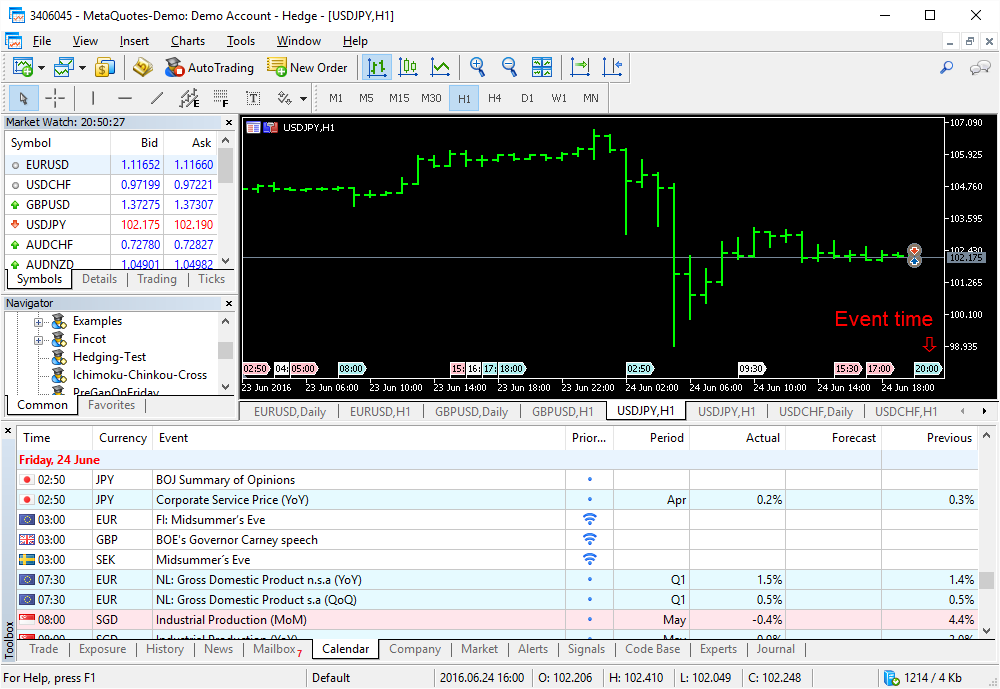The height and width of the screenshot is (689, 1000).
Task: Pick the trendline drawing tool
Action: [156, 98]
